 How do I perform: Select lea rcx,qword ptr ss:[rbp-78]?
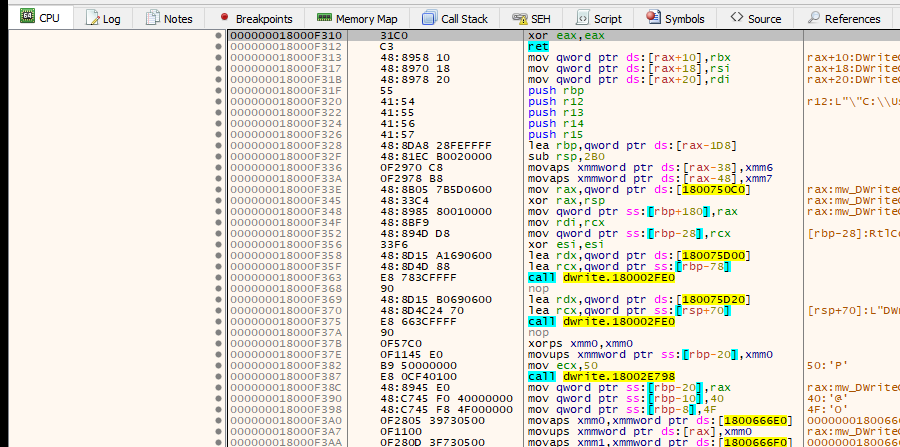tap(629, 267)
